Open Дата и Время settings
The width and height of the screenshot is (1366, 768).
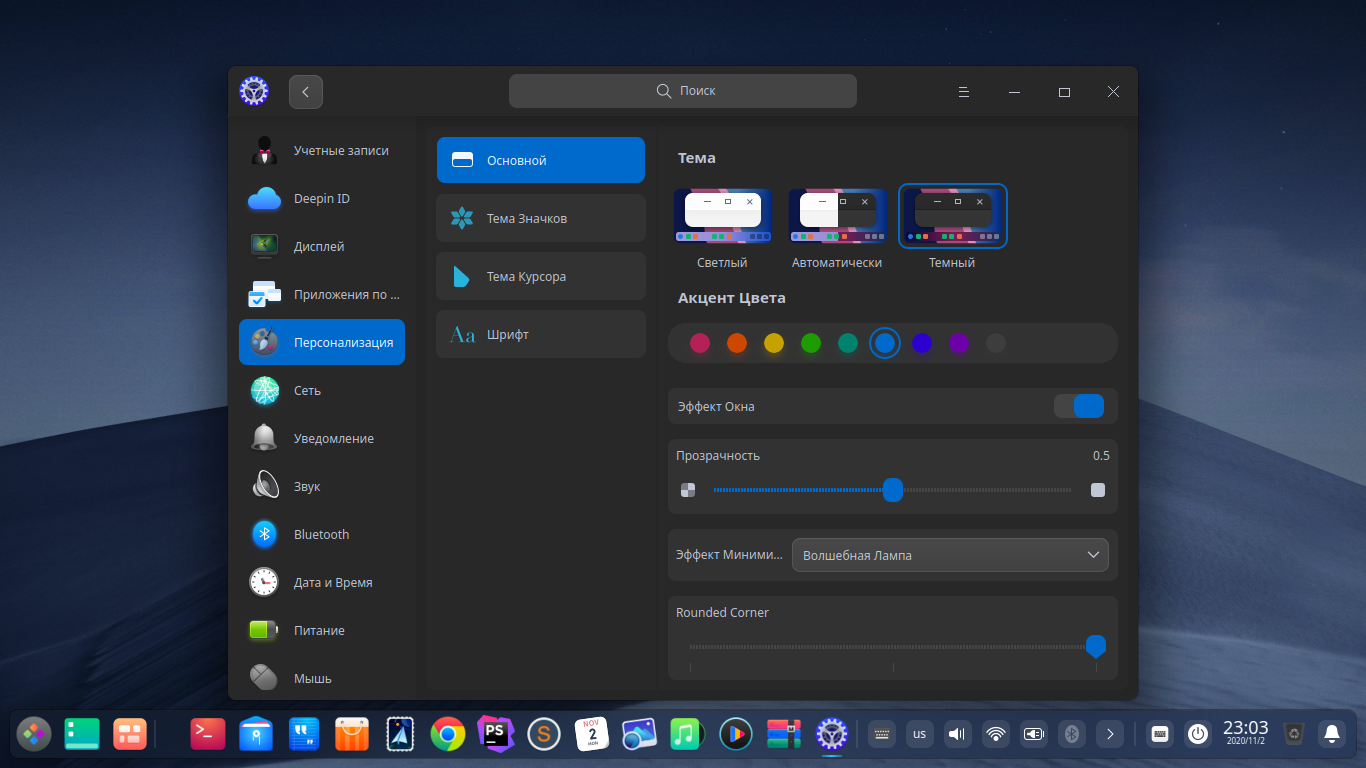coord(322,583)
